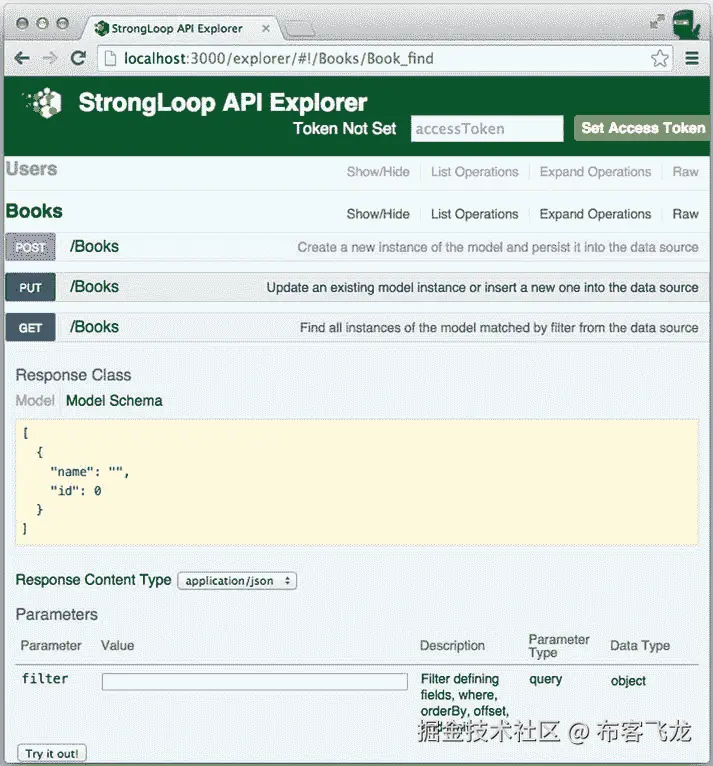Open Raw for Books

[685, 214]
